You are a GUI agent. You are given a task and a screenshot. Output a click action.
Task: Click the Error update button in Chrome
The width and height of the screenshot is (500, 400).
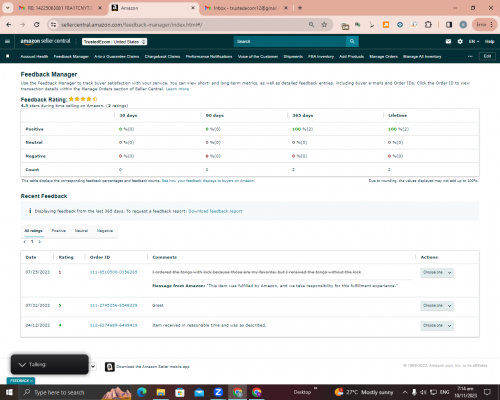pos(484,25)
